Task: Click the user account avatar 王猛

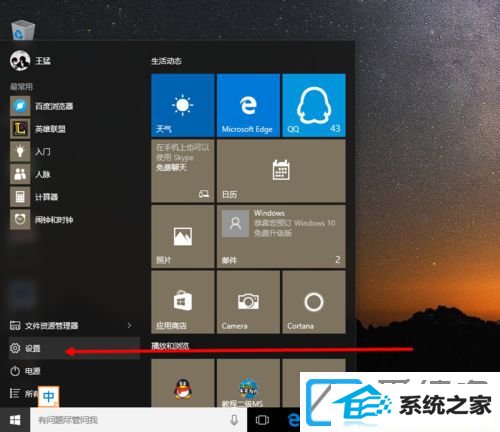Action: 20,61
